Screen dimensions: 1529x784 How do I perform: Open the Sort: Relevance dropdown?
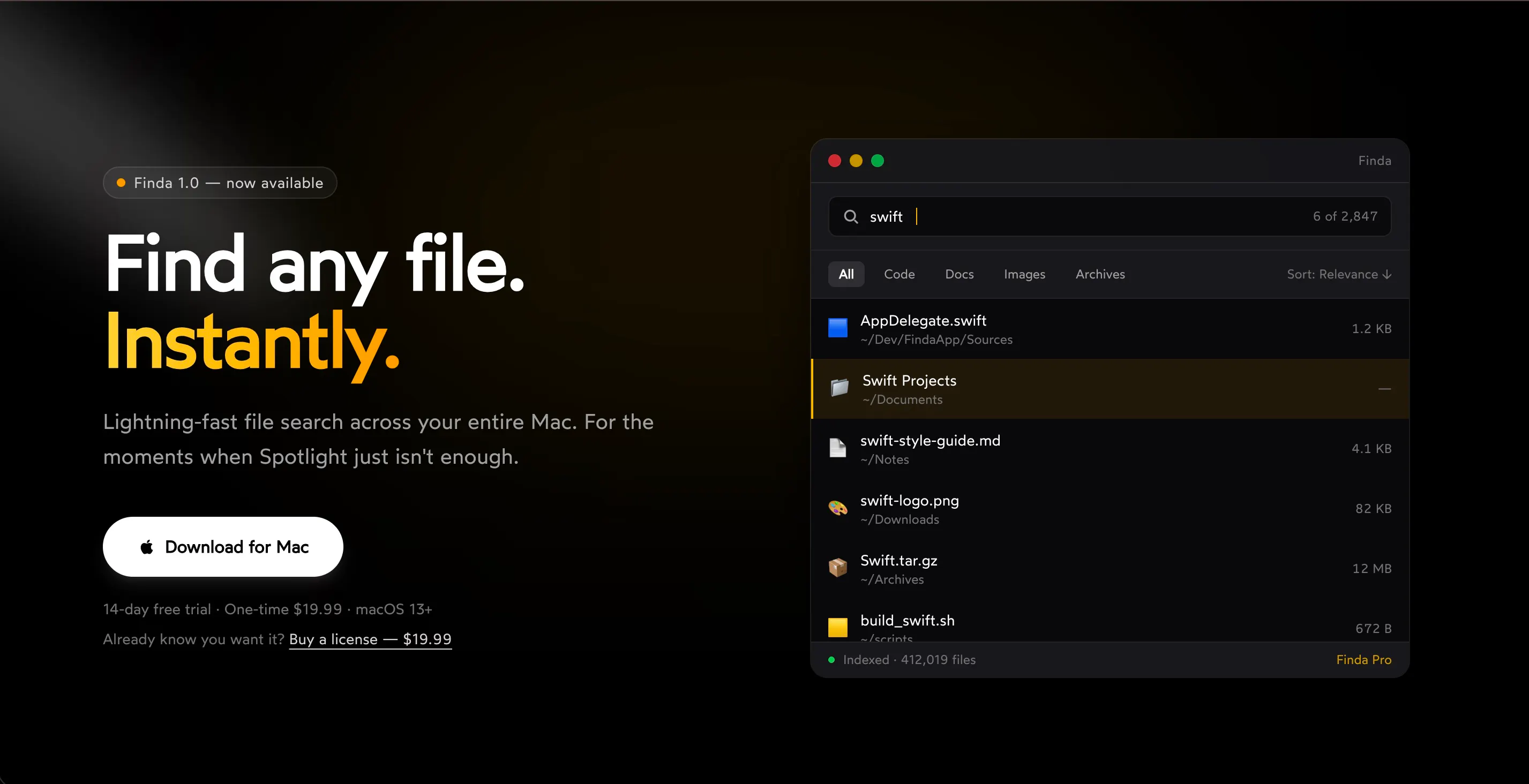(1339, 274)
